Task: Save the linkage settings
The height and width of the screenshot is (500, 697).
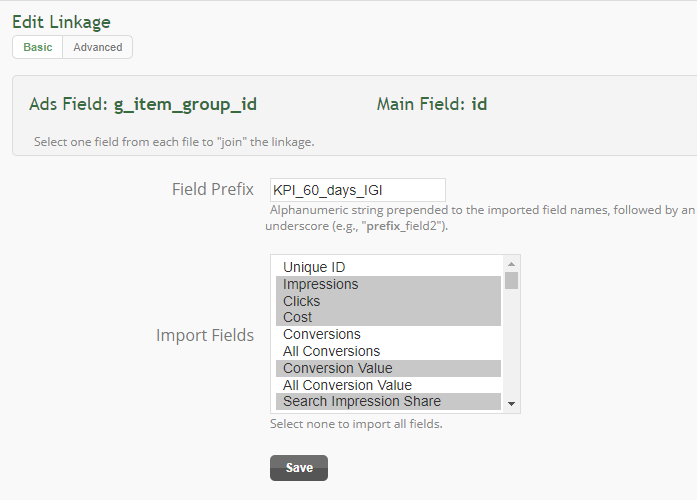Action: (x=299, y=468)
